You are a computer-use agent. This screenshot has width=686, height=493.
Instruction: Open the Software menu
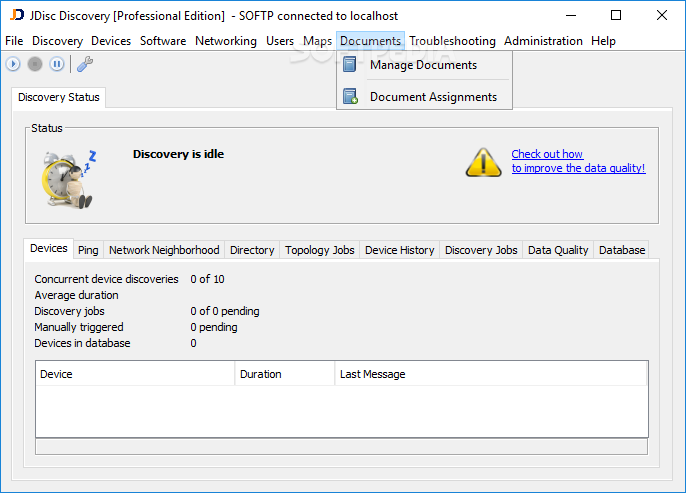point(163,41)
